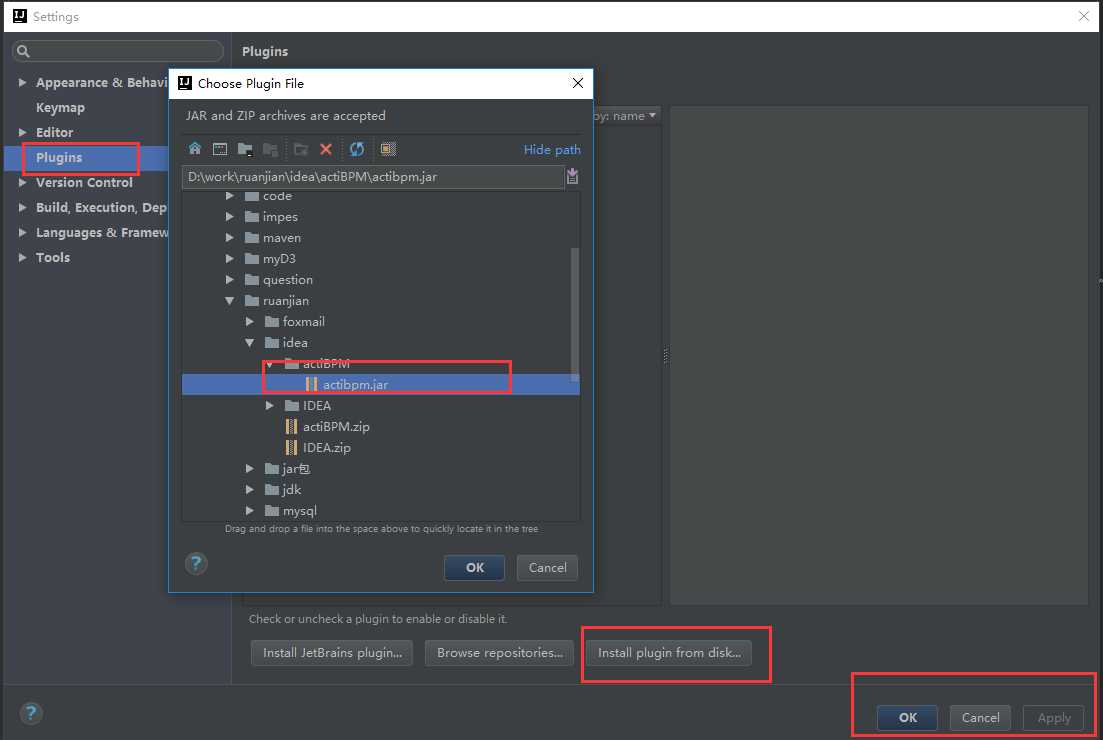Click the actibpm.jar archive icon
Image resolution: width=1103 pixels, height=740 pixels.
click(x=311, y=384)
